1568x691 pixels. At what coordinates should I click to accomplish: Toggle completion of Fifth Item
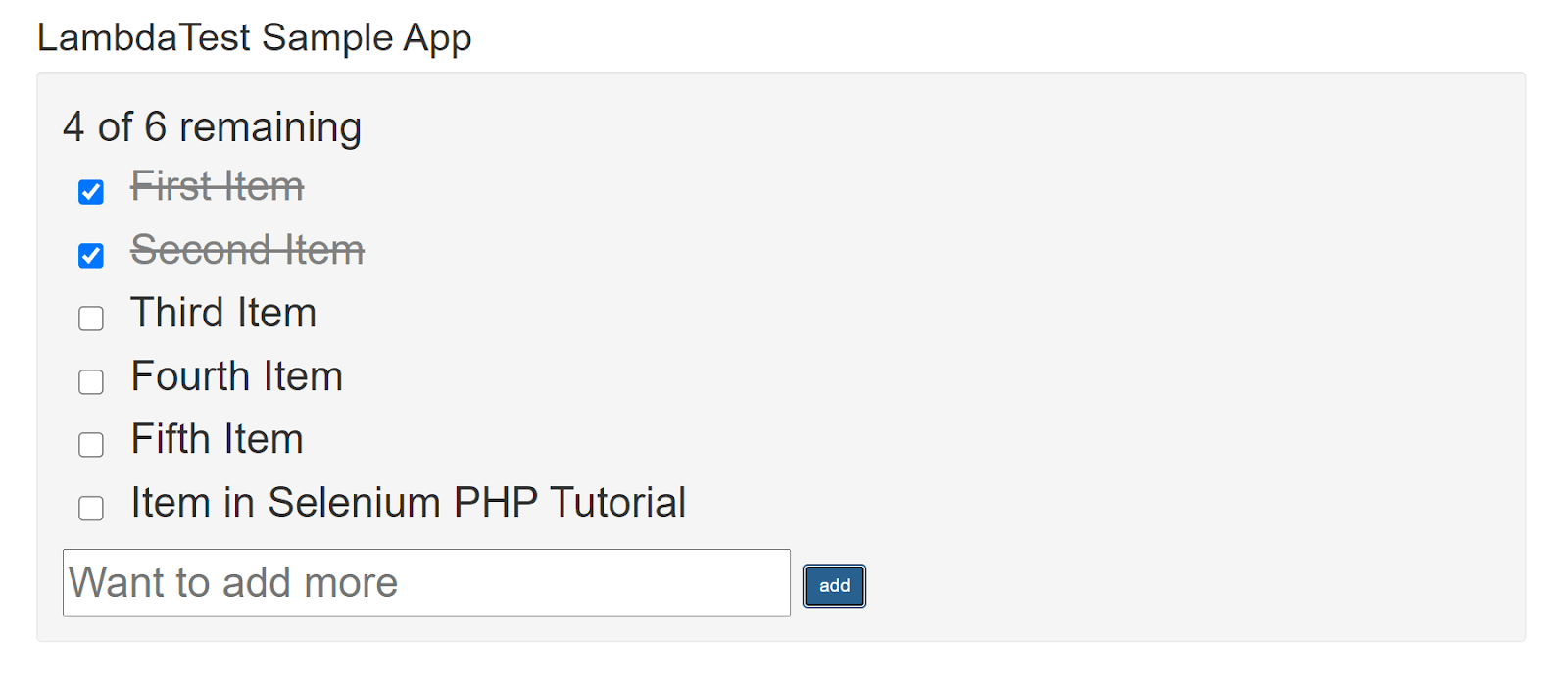coord(90,444)
